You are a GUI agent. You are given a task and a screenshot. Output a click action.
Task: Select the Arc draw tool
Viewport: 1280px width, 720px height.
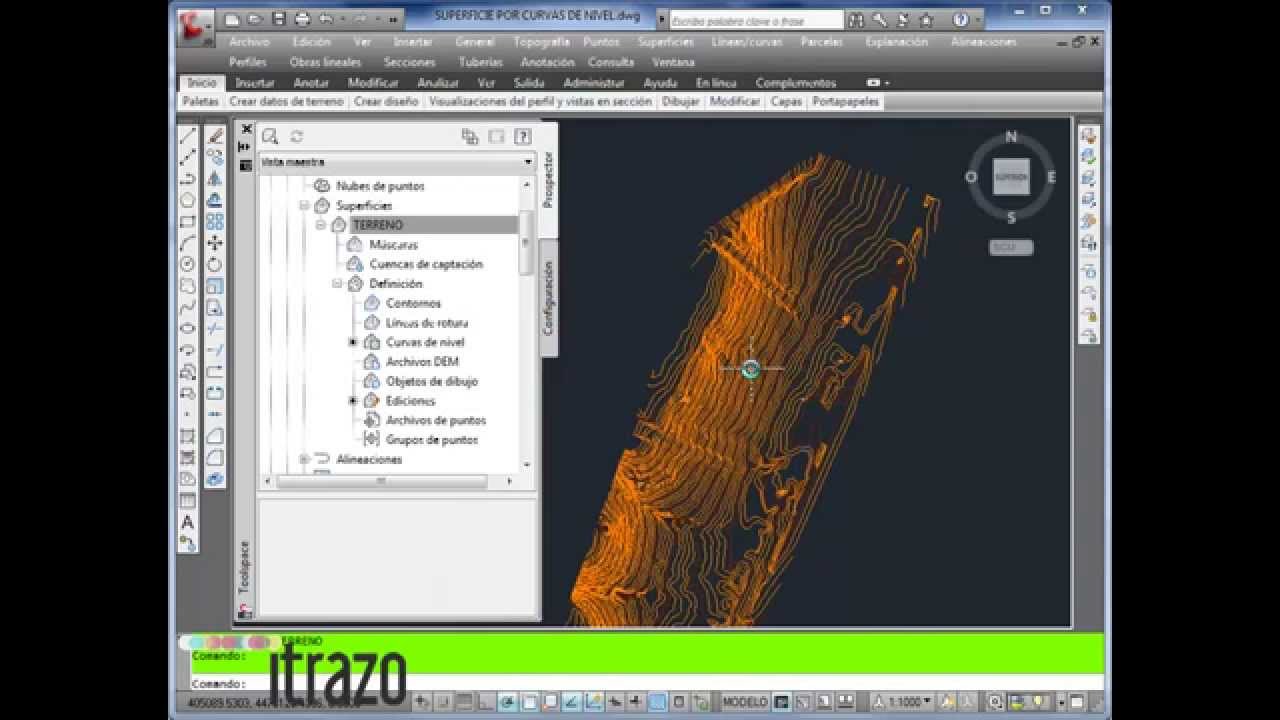pos(187,243)
